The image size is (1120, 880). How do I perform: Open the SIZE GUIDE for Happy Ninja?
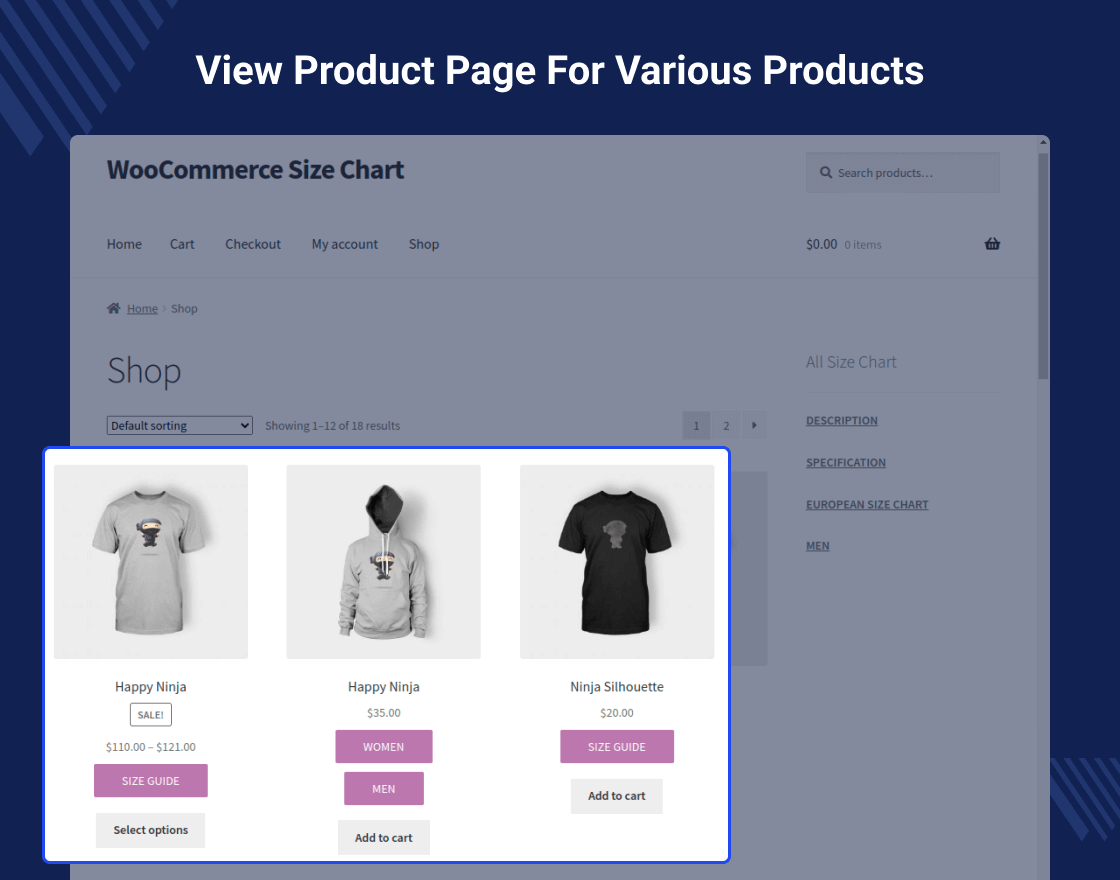[x=150, y=780]
